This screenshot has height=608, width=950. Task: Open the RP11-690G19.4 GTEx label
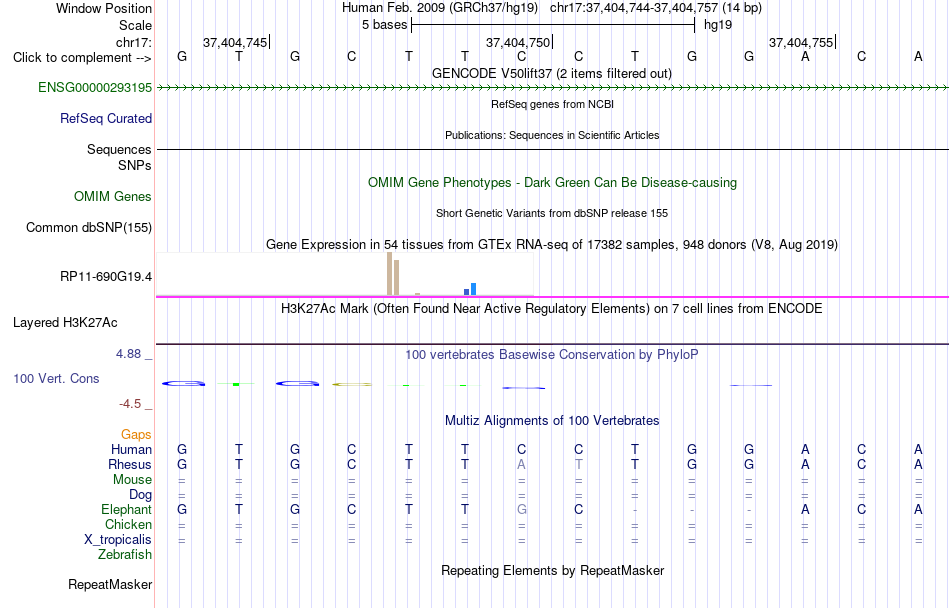pos(105,277)
